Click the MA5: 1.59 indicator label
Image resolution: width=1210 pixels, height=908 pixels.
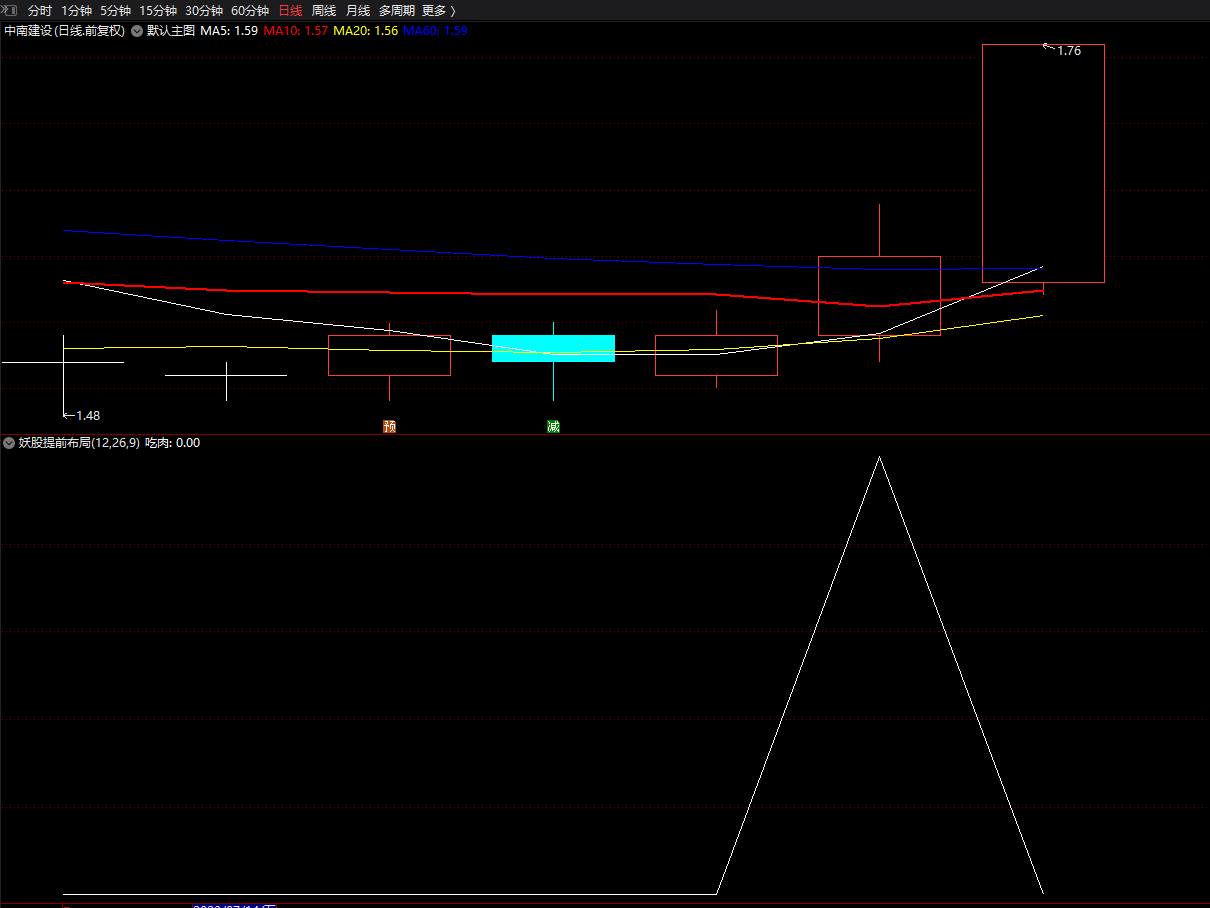coord(229,31)
